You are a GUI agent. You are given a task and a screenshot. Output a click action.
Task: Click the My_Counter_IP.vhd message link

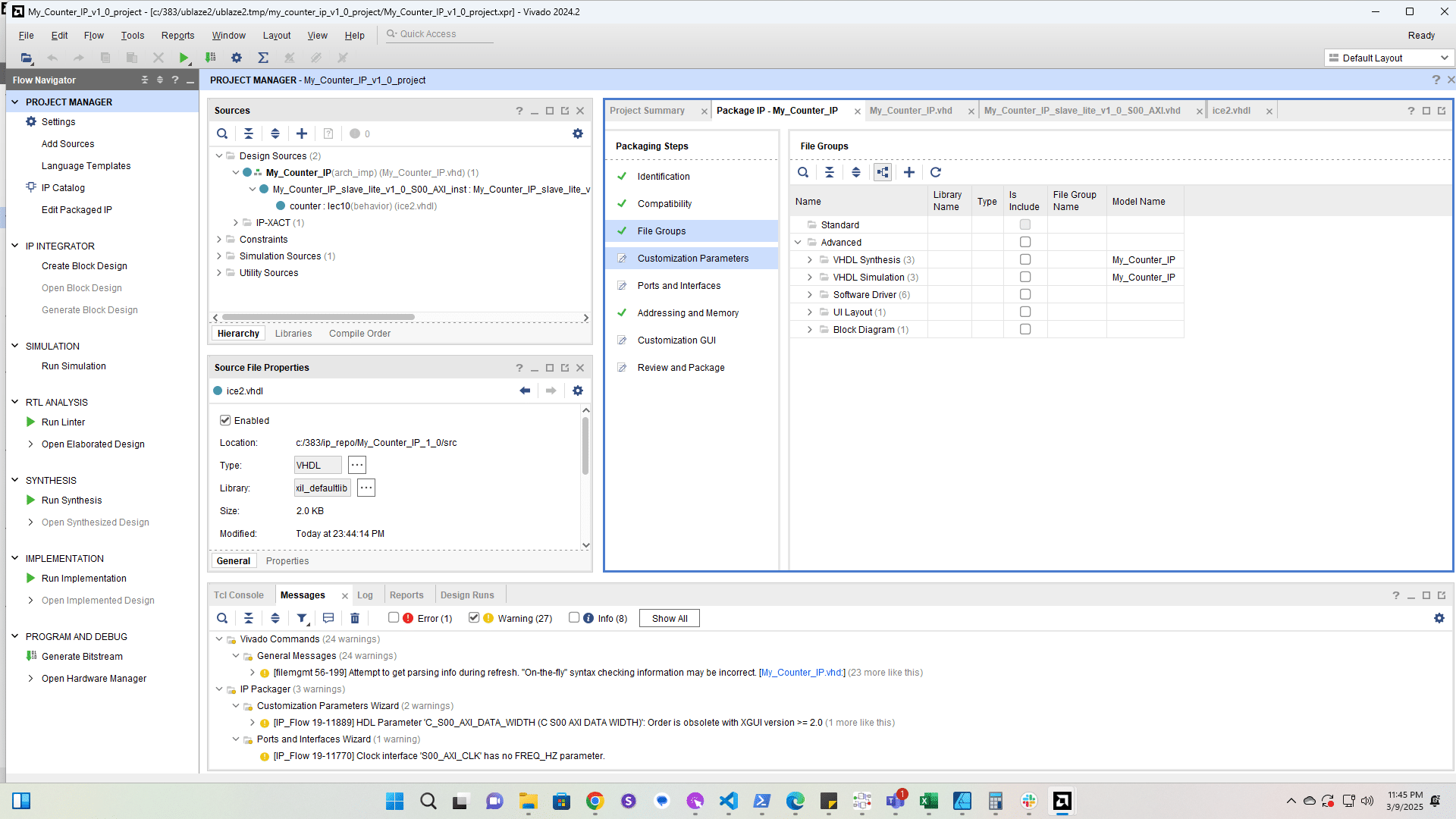[x=802, y=673]
